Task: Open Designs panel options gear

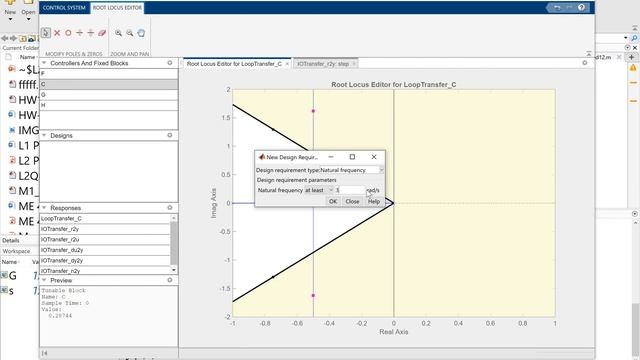Action: 170,135
